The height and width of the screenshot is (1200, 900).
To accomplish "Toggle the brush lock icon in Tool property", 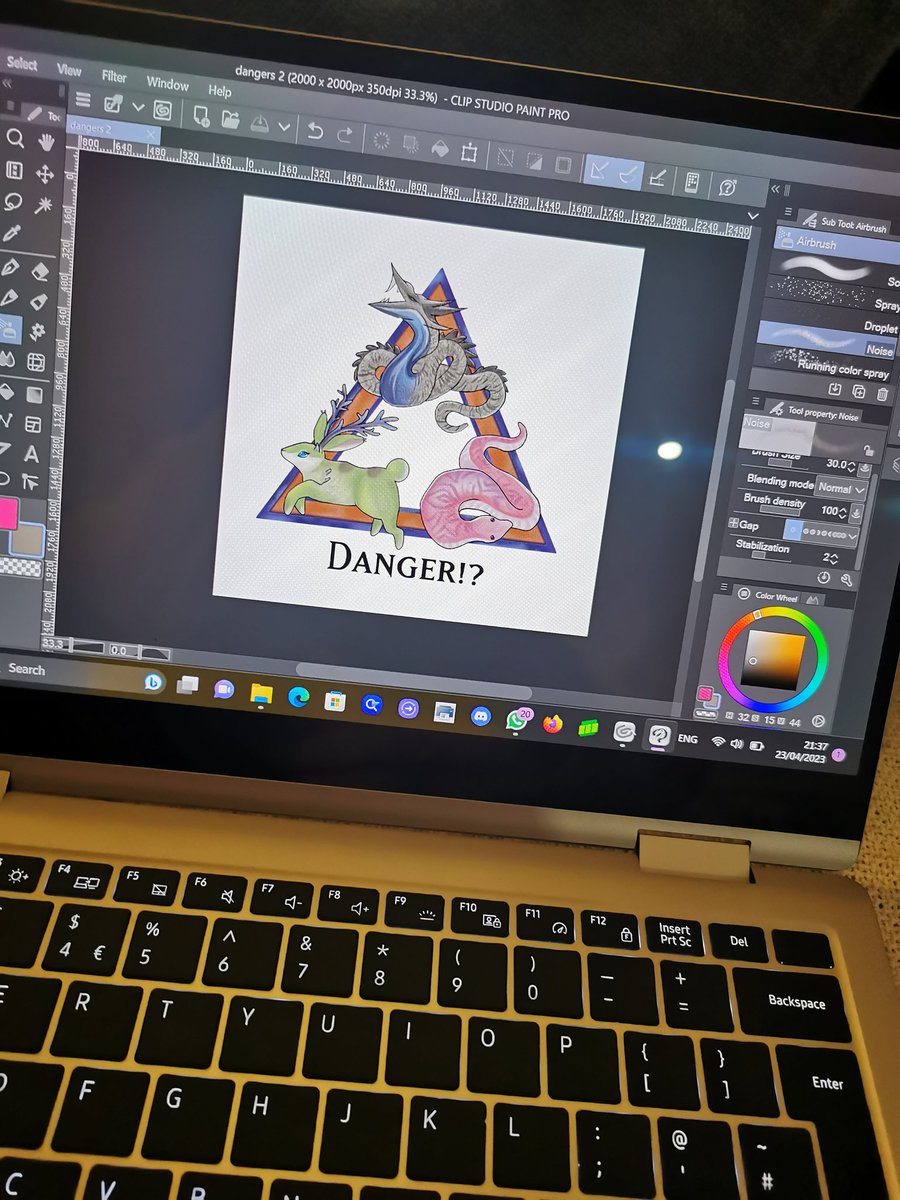I will [868, 451].
